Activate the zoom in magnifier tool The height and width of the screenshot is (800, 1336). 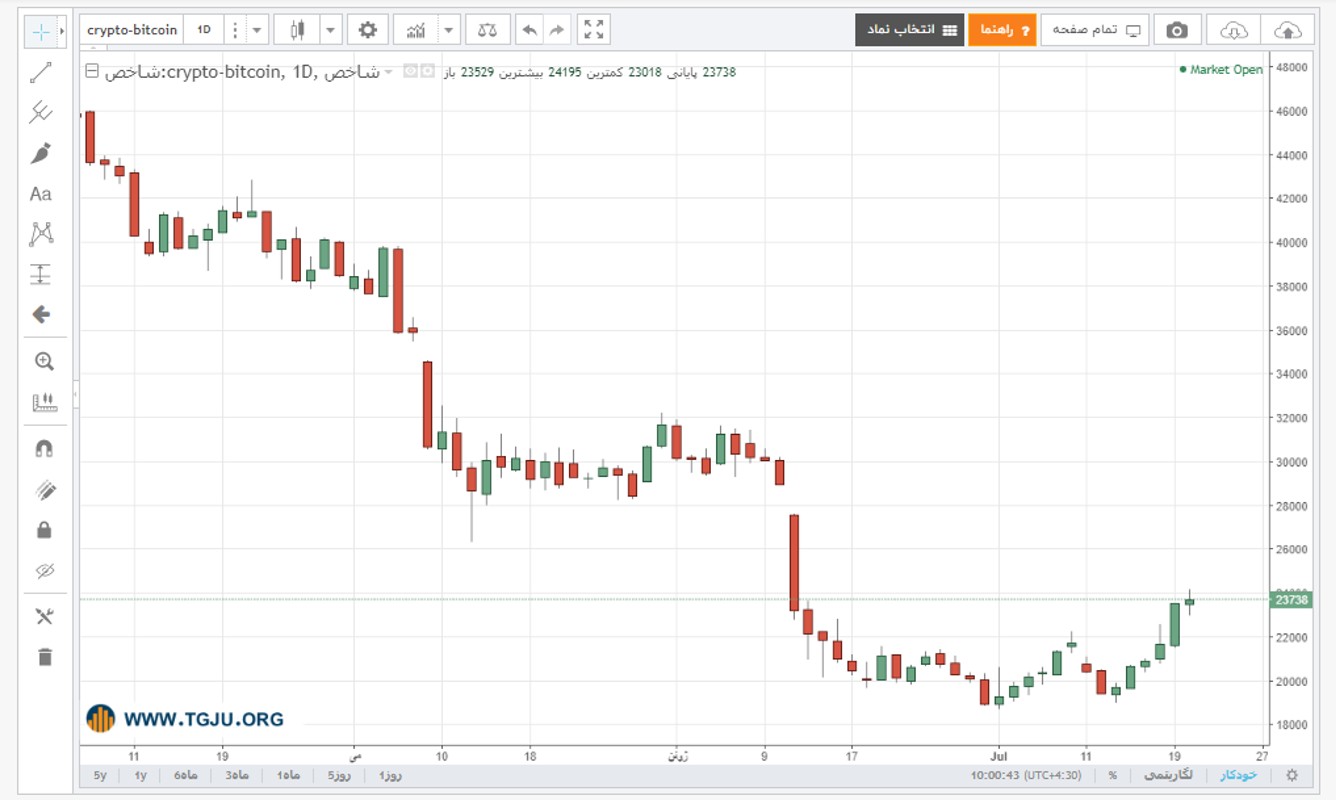point(44,362)
